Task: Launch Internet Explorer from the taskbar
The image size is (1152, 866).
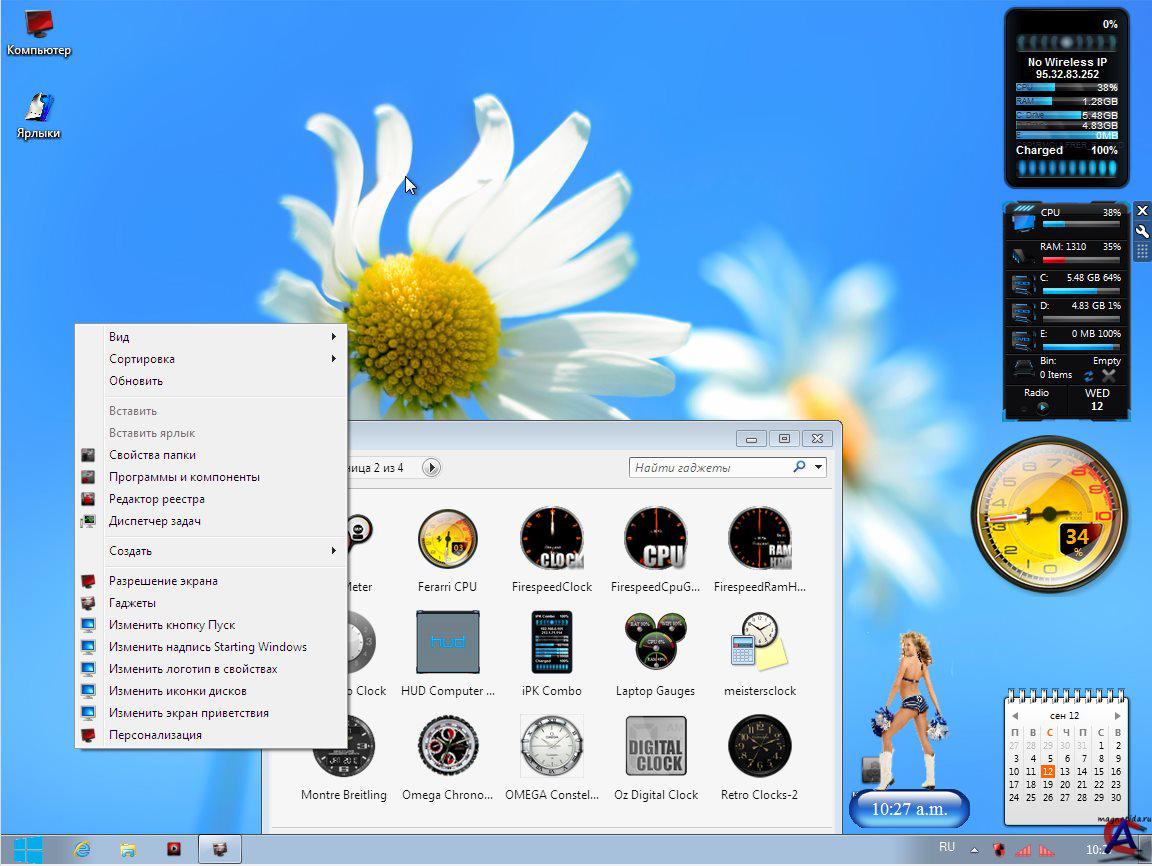Action: pos(82,849)
